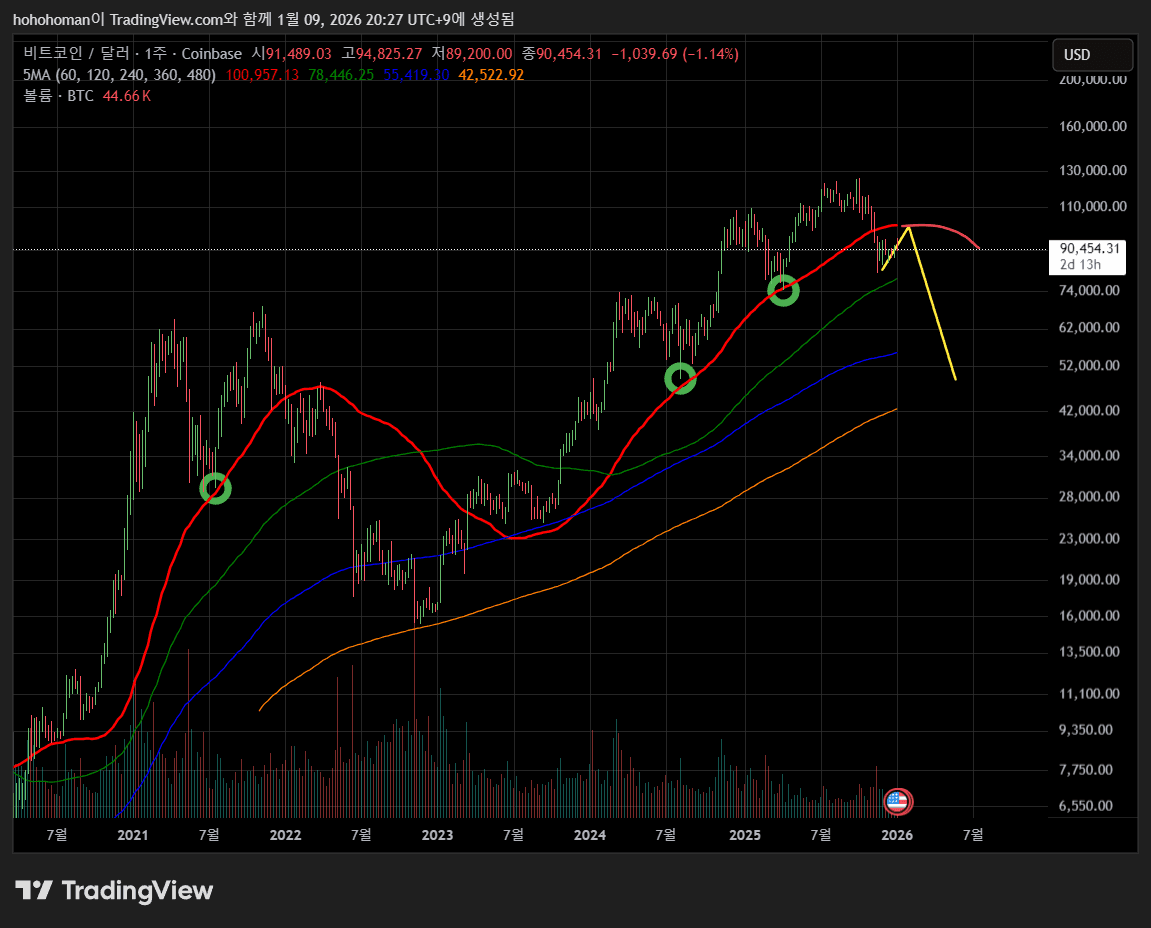The height and width of the screenshot is (928, 1151).
Task: Select the green circle marker near mid-2024
Action: [680, 378]
